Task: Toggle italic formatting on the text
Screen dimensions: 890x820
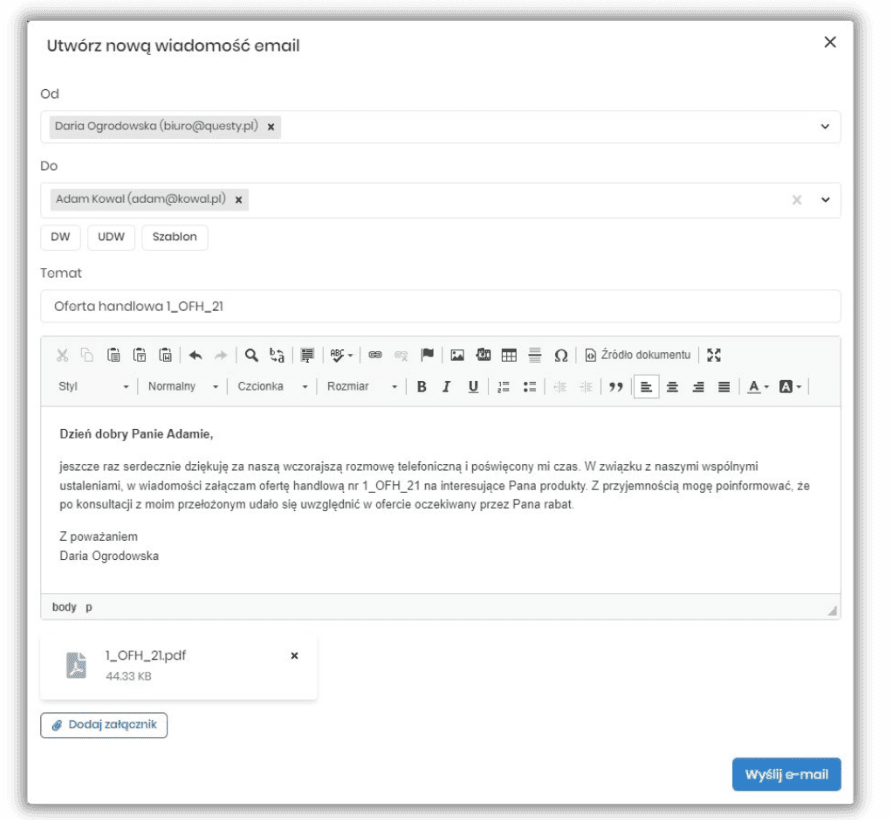Action: pos(445,383)
